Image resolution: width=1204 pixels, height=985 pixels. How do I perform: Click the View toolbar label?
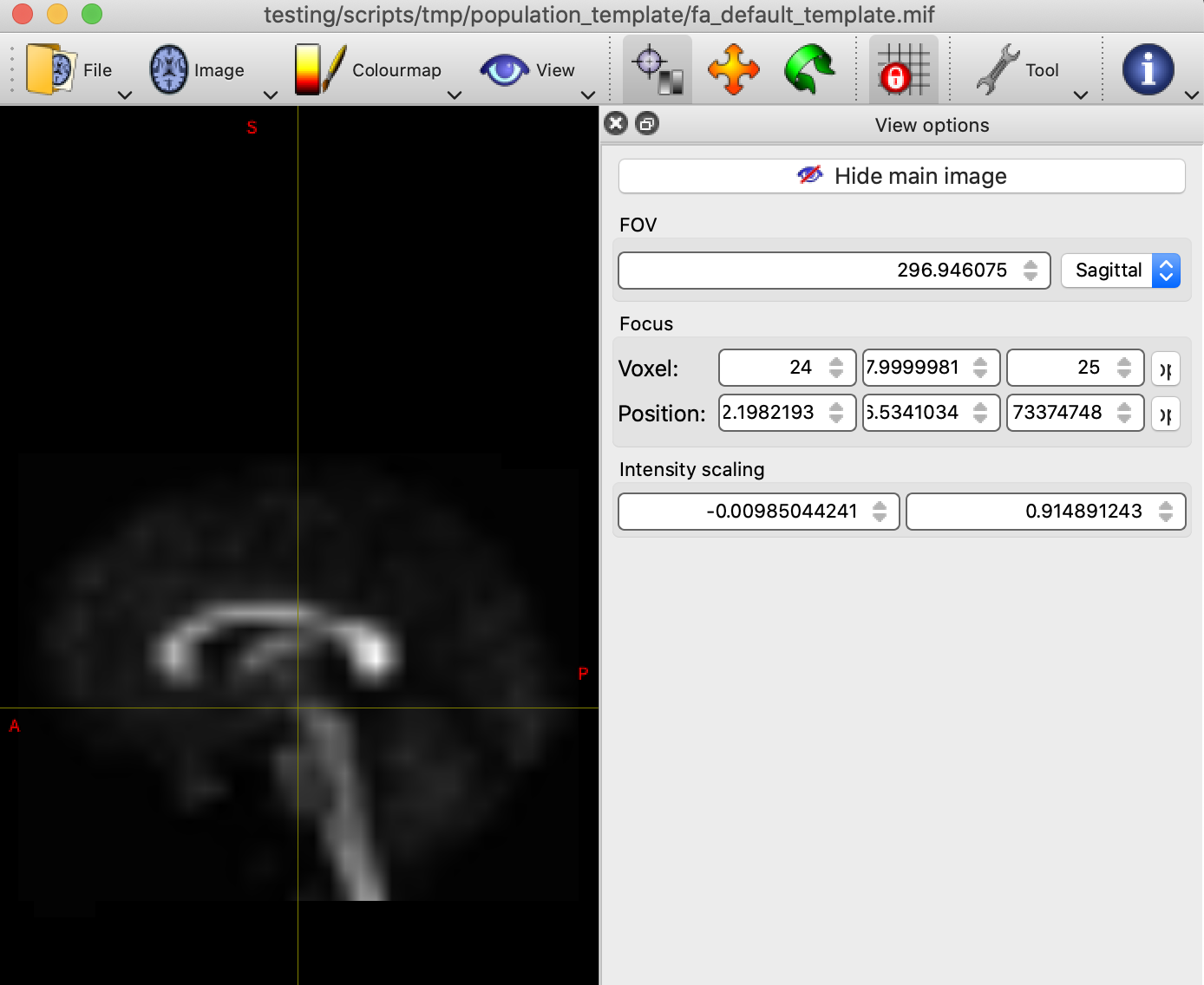[556, 70]
